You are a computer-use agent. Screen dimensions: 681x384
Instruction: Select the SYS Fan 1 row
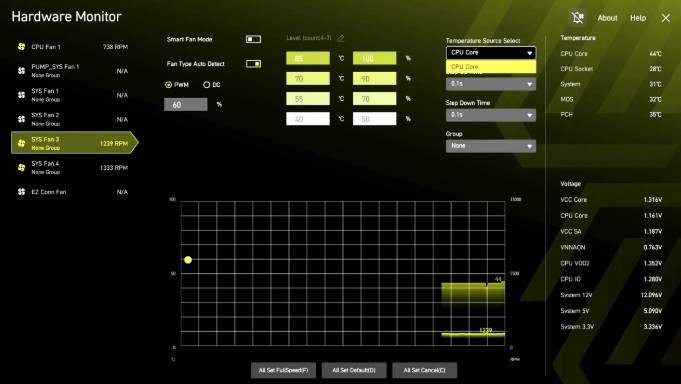tap(73, 95)
